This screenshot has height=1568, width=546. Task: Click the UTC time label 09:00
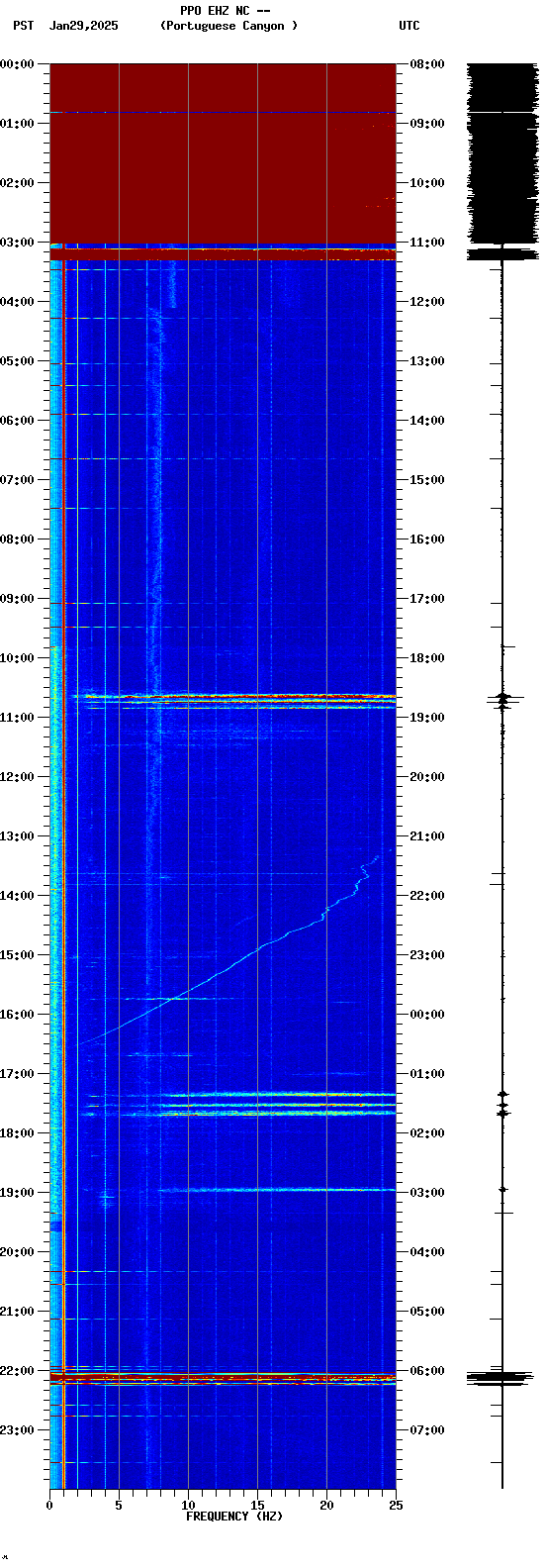[426, 123]
